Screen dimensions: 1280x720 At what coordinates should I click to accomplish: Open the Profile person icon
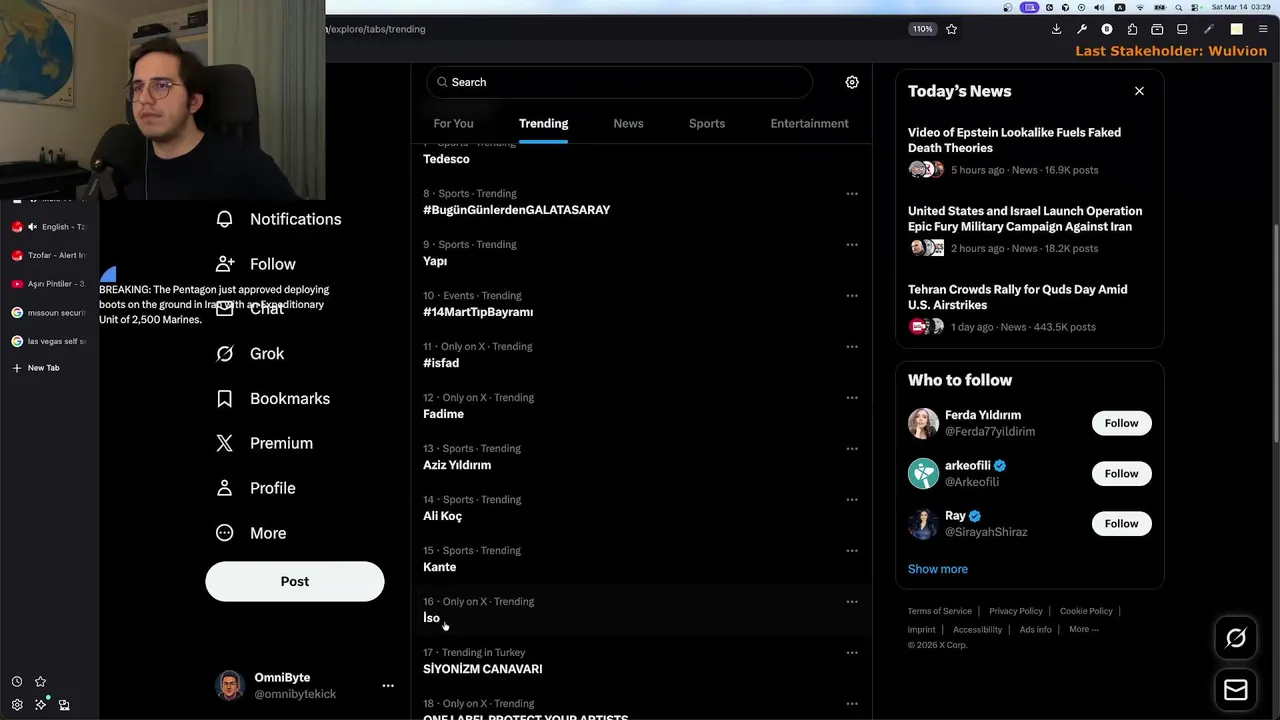[x=225, y=488]
